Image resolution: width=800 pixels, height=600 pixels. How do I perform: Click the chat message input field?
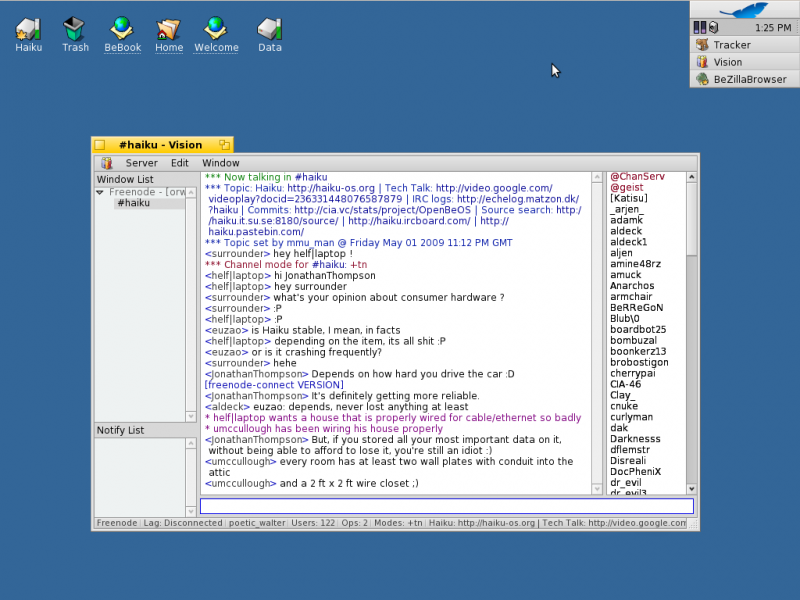pos(446,506)
